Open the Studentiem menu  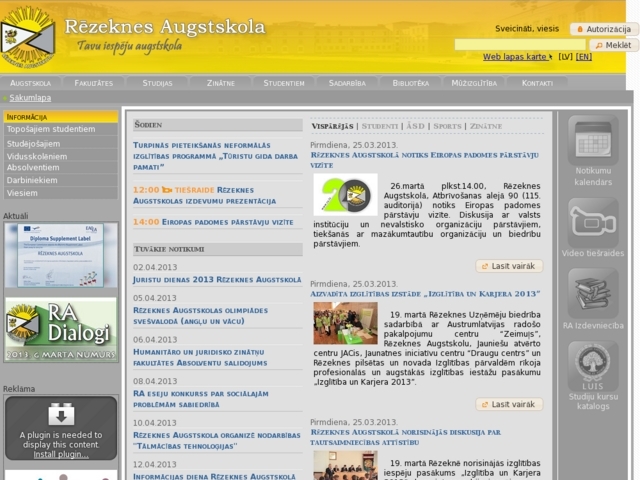284,83
